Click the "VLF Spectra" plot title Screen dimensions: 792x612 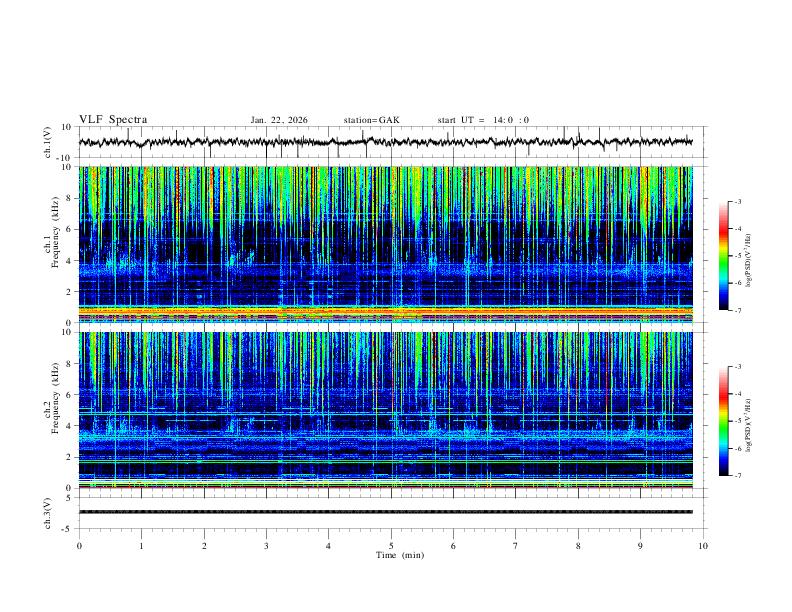(x=113, y=120)
